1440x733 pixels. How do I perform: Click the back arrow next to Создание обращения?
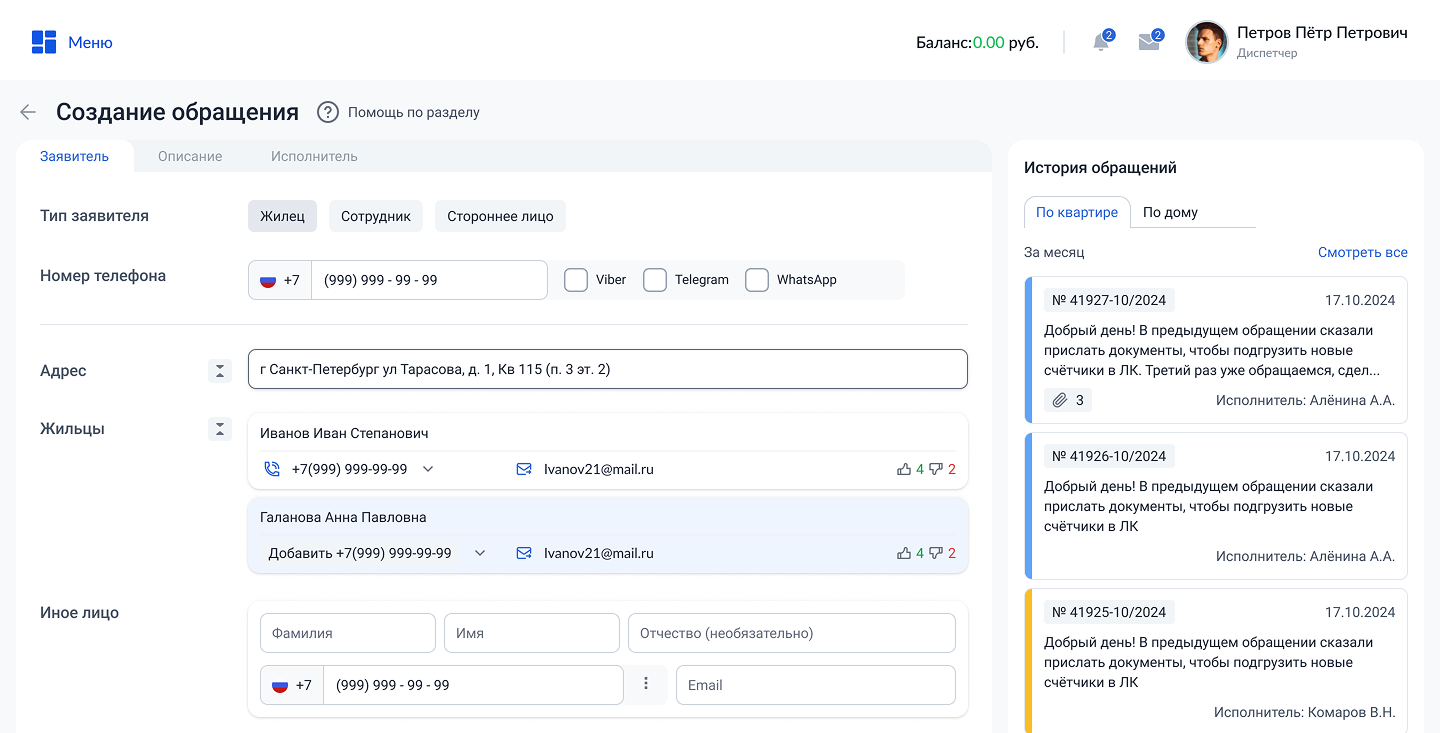[x=28, y=112]
